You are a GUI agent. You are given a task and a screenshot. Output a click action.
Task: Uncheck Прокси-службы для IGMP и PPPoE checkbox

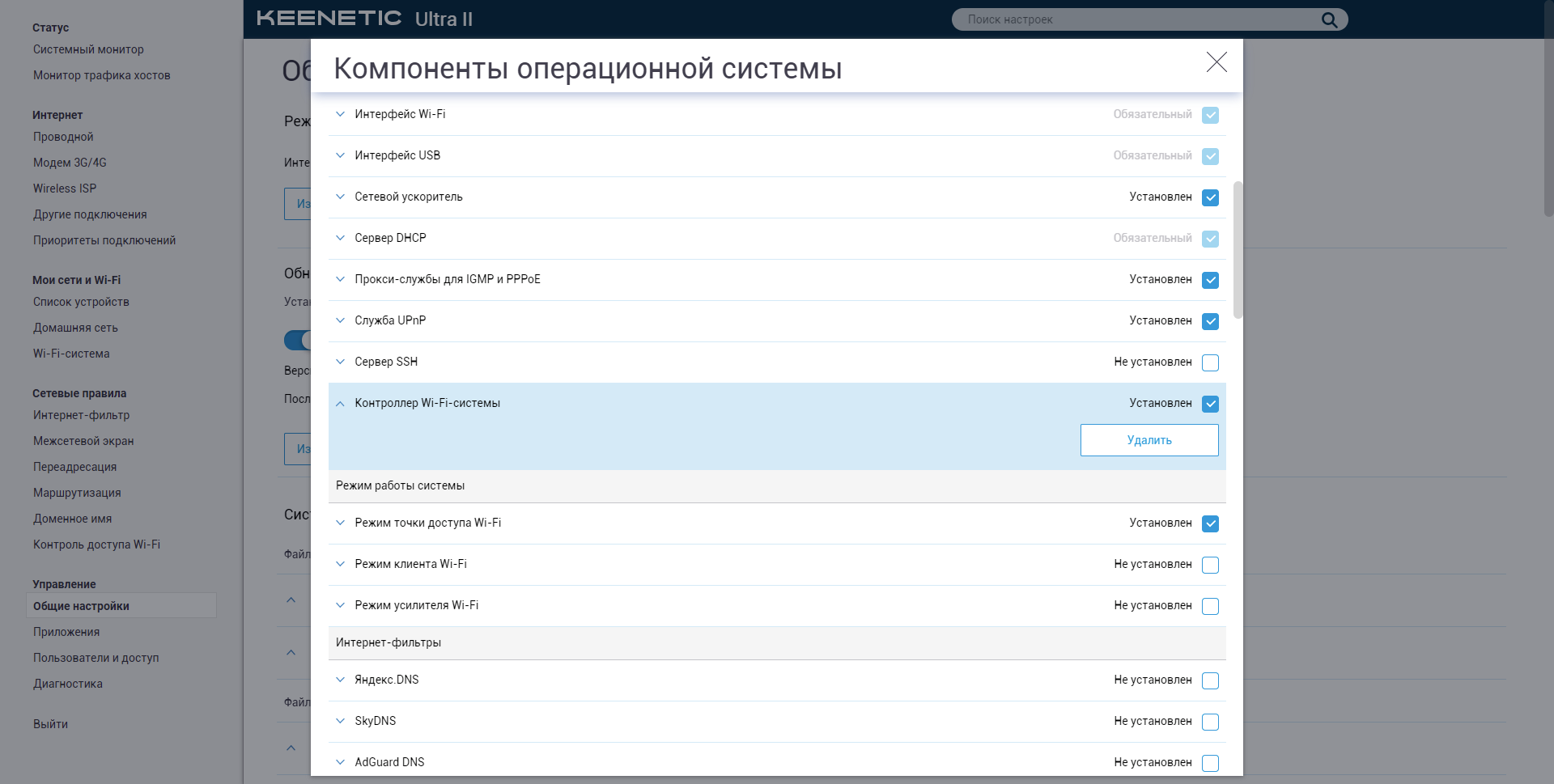point(1210,280)
